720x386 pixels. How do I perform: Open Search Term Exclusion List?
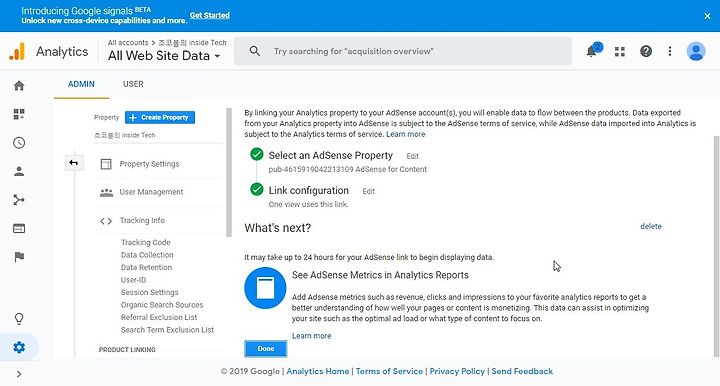pos(167,330)
